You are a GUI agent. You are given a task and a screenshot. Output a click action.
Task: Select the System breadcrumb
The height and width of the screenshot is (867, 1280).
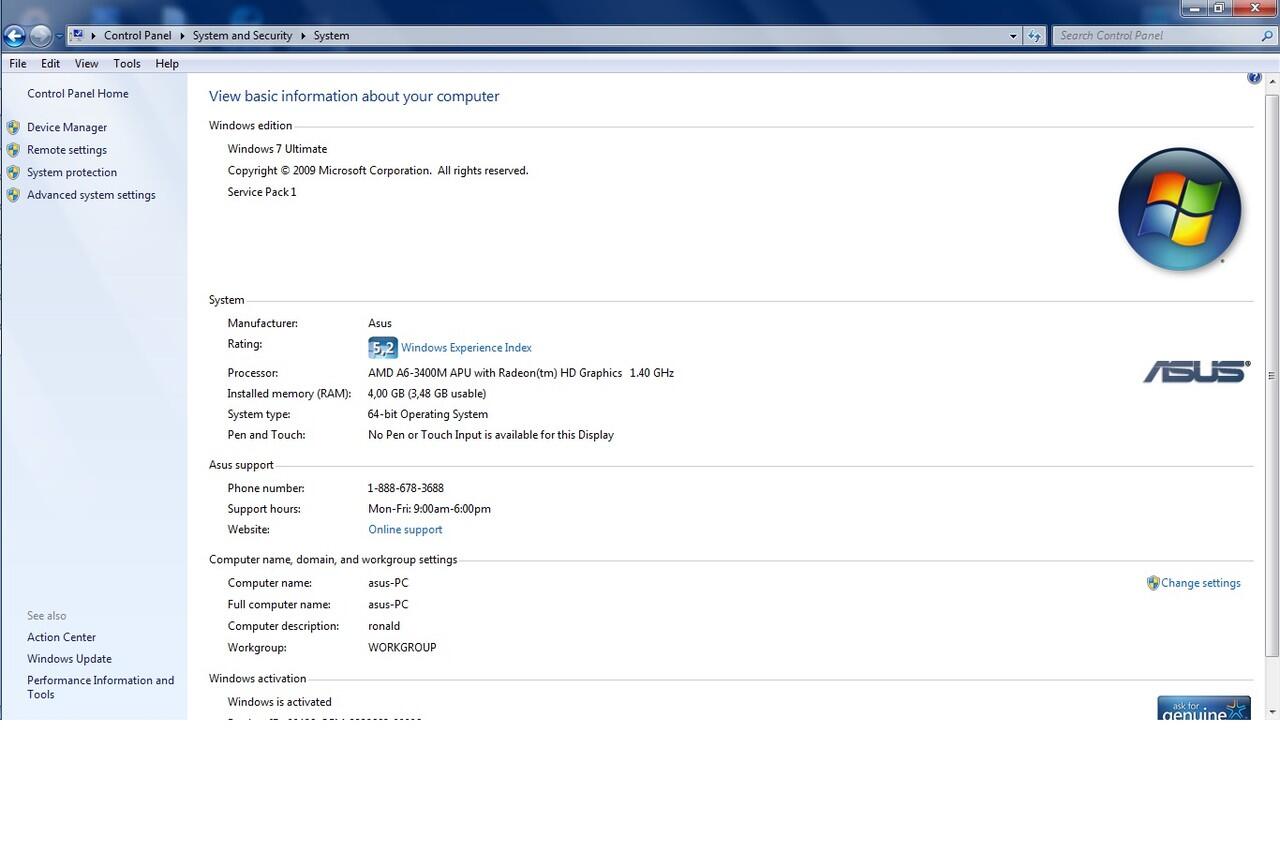point(331,35)
